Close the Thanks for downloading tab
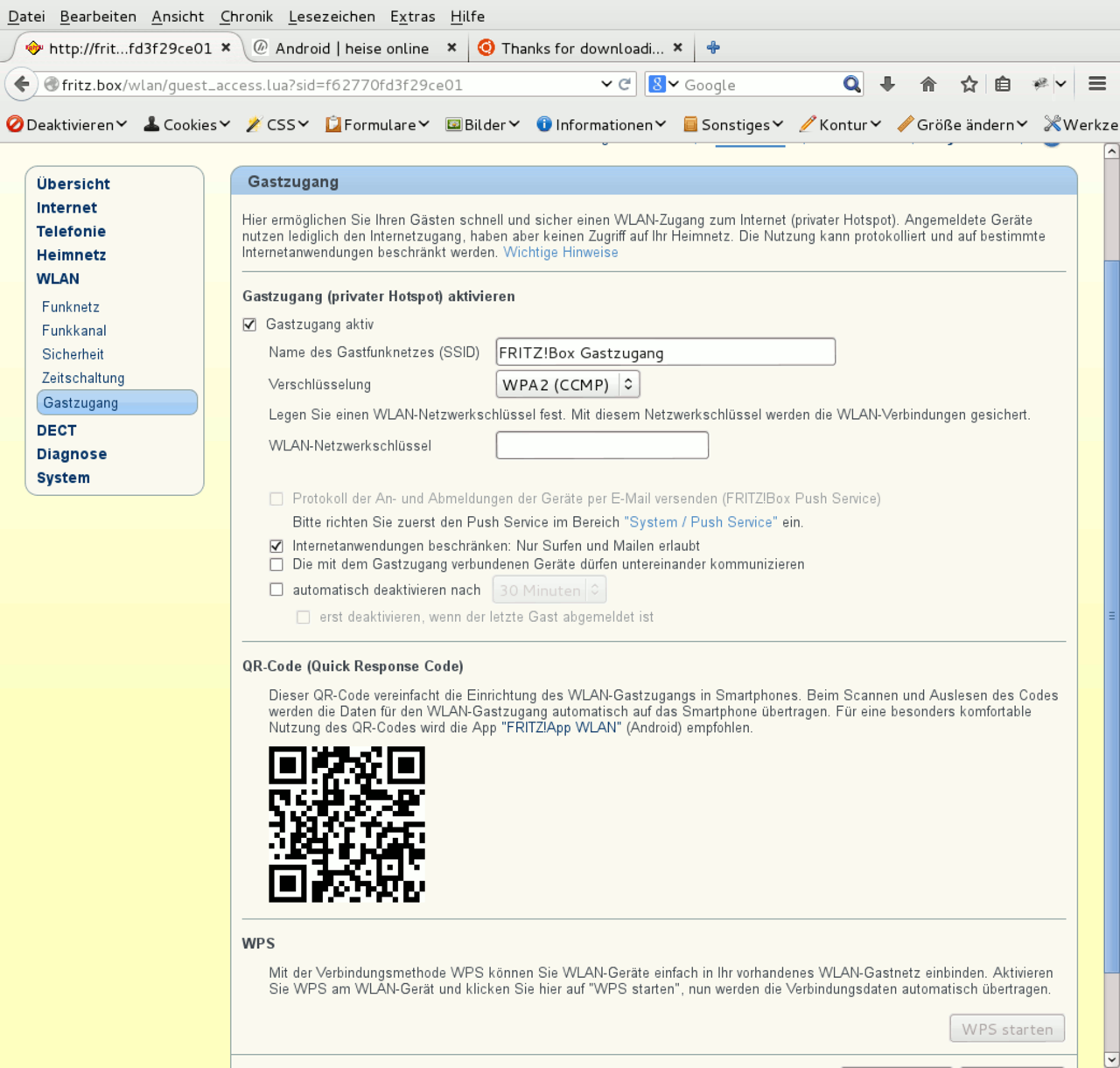 coord(677,47)
